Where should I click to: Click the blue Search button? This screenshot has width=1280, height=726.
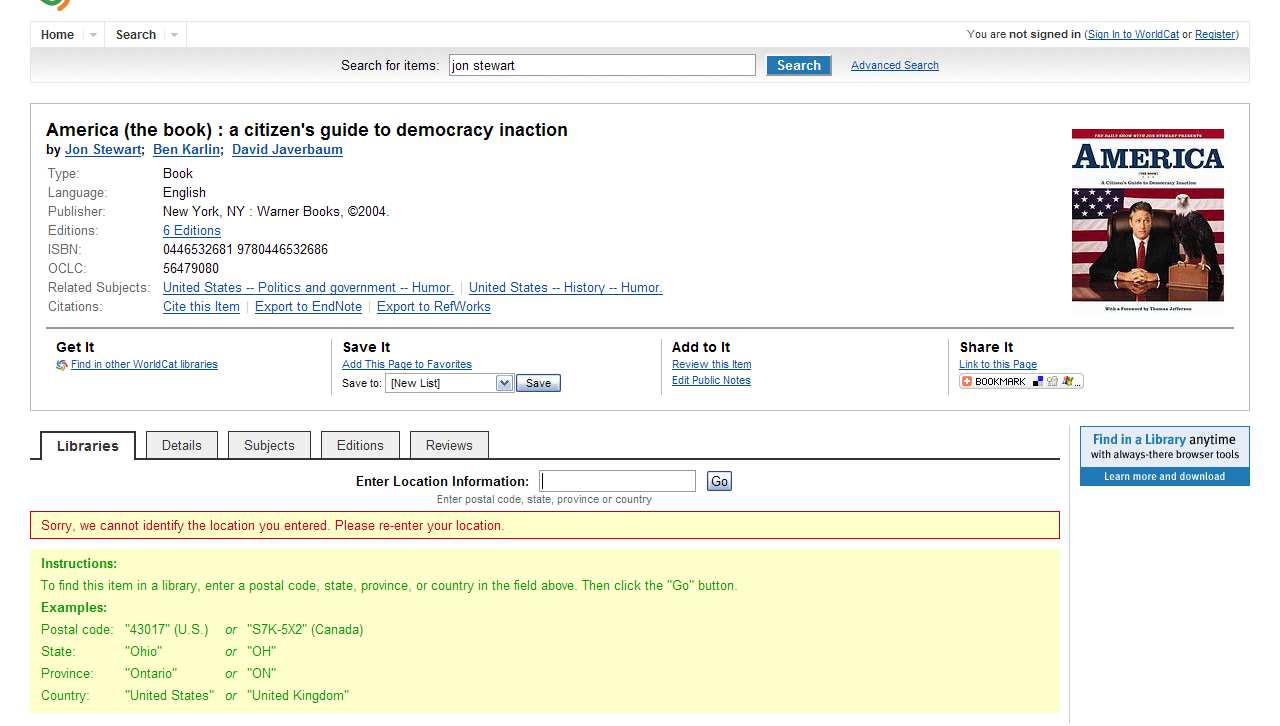799,65
